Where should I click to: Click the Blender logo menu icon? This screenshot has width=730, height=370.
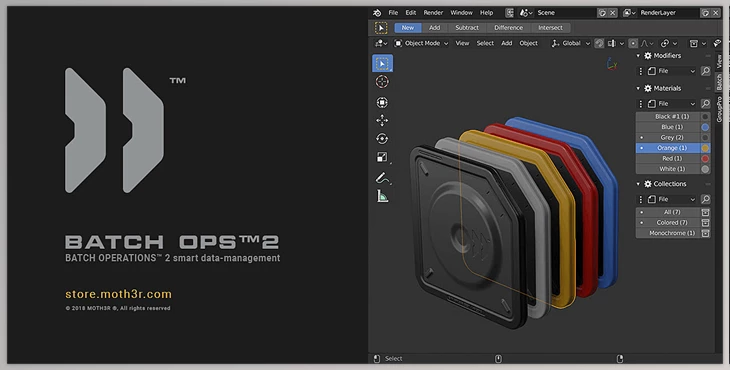coord(377,13)
